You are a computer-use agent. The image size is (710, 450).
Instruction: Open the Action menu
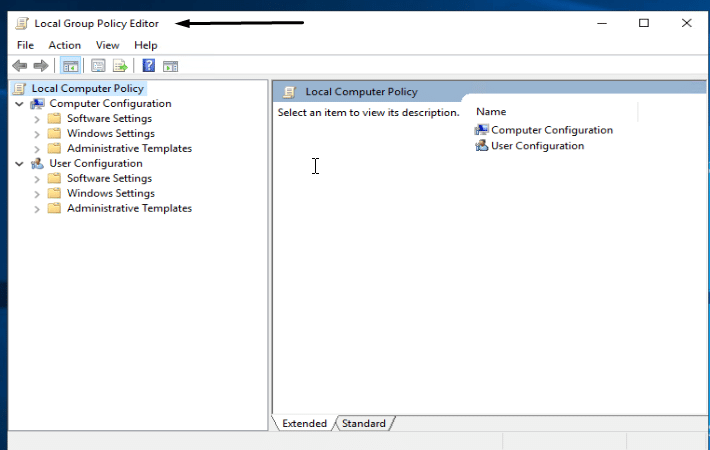point(65,45)
